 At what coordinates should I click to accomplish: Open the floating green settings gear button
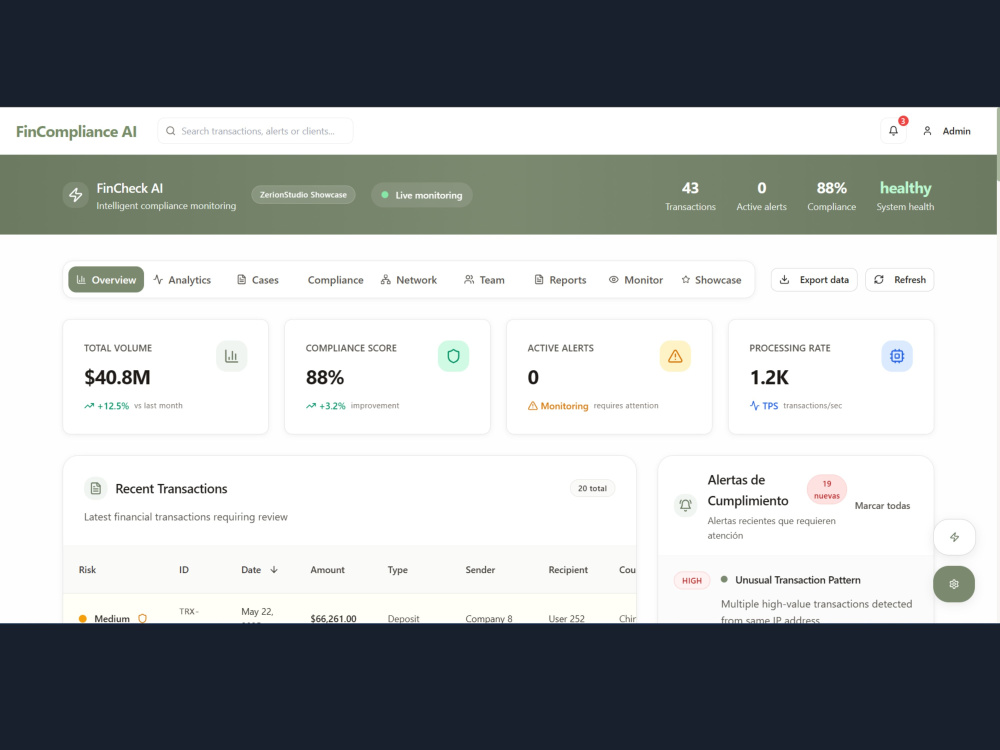[953, 584]
